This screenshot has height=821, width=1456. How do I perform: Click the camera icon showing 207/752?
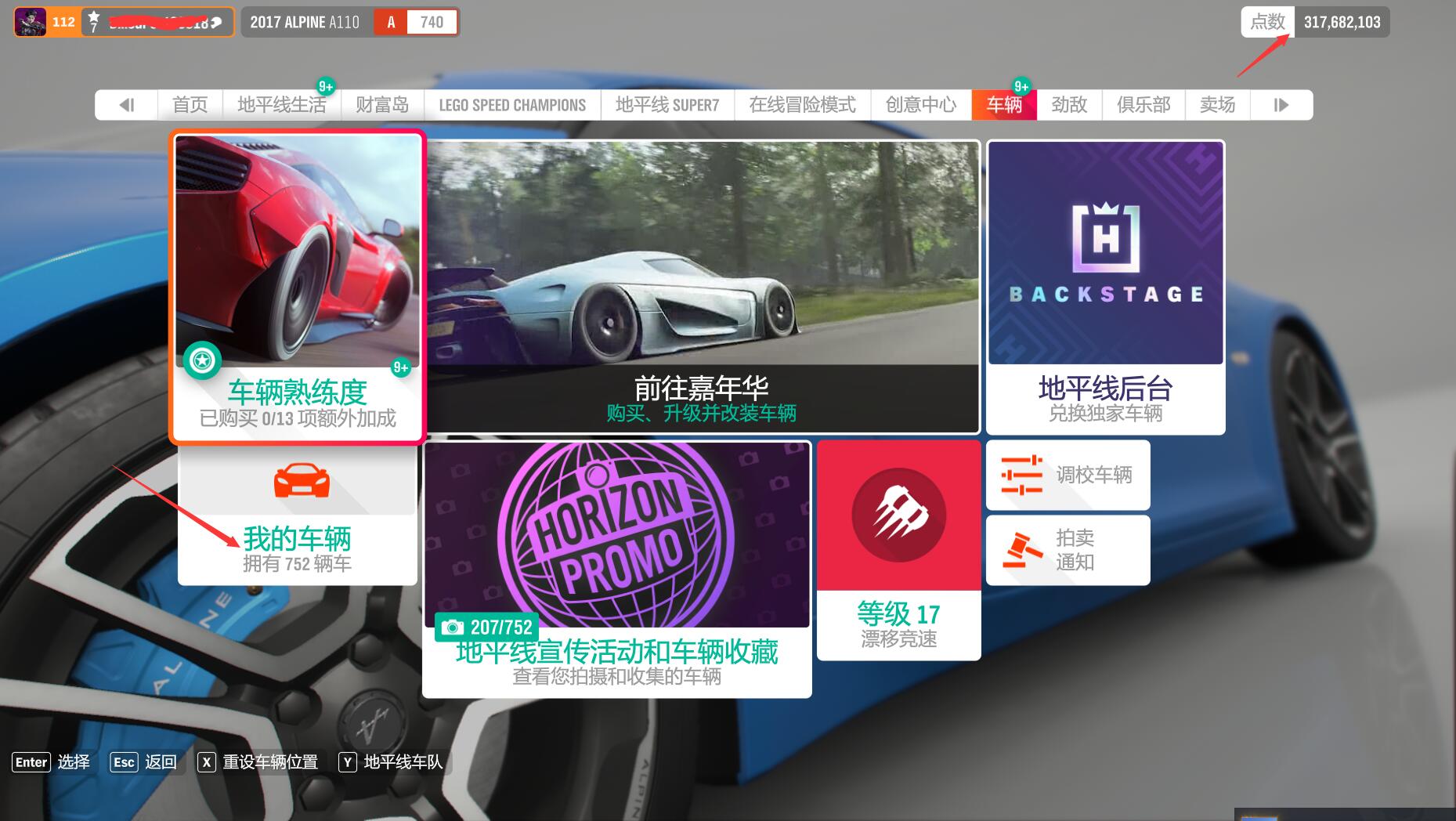point(452,628)
